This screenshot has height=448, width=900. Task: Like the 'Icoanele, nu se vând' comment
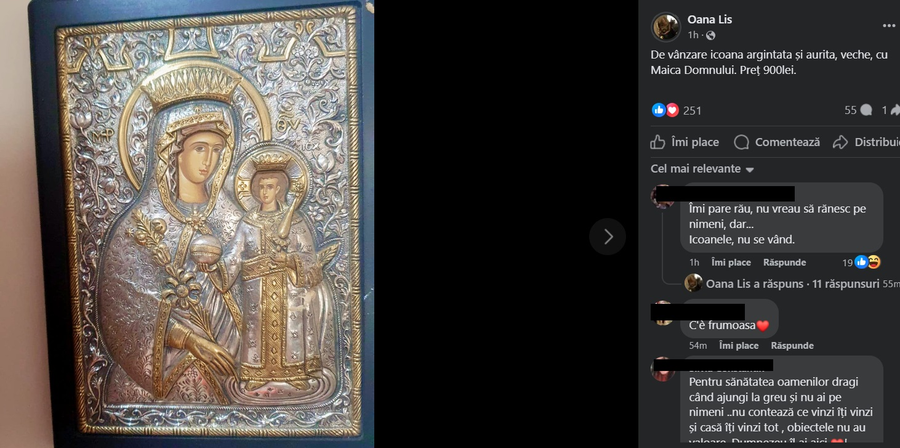(731, 263)
